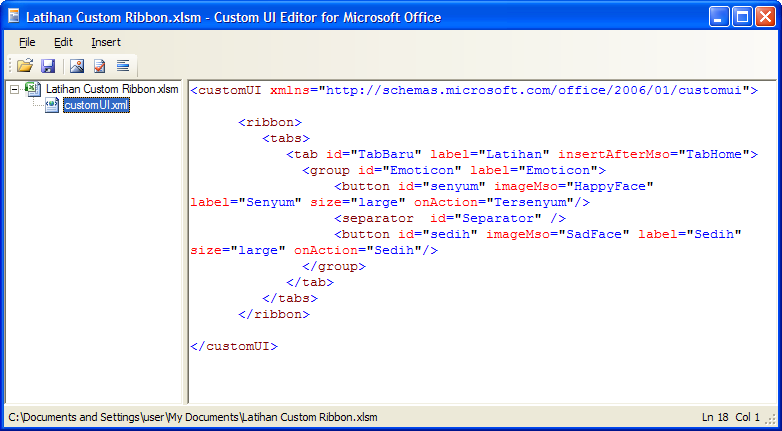
Task: Maximize the Custom UI Editor window
Action: [742, 16]
